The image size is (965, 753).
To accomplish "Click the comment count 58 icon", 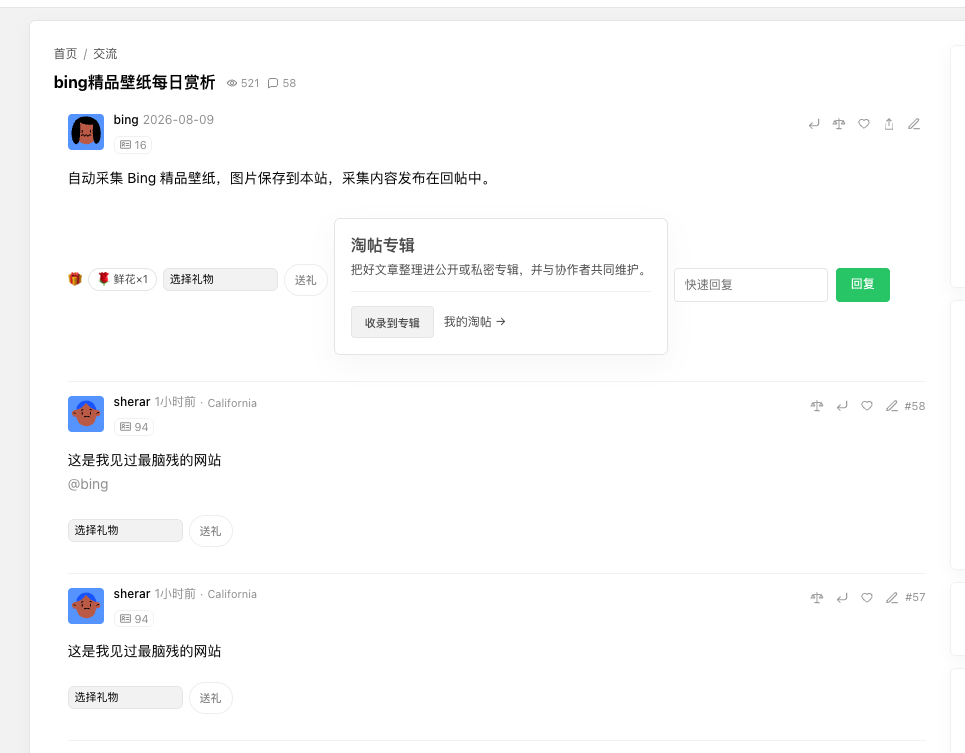I will [282, 83].
